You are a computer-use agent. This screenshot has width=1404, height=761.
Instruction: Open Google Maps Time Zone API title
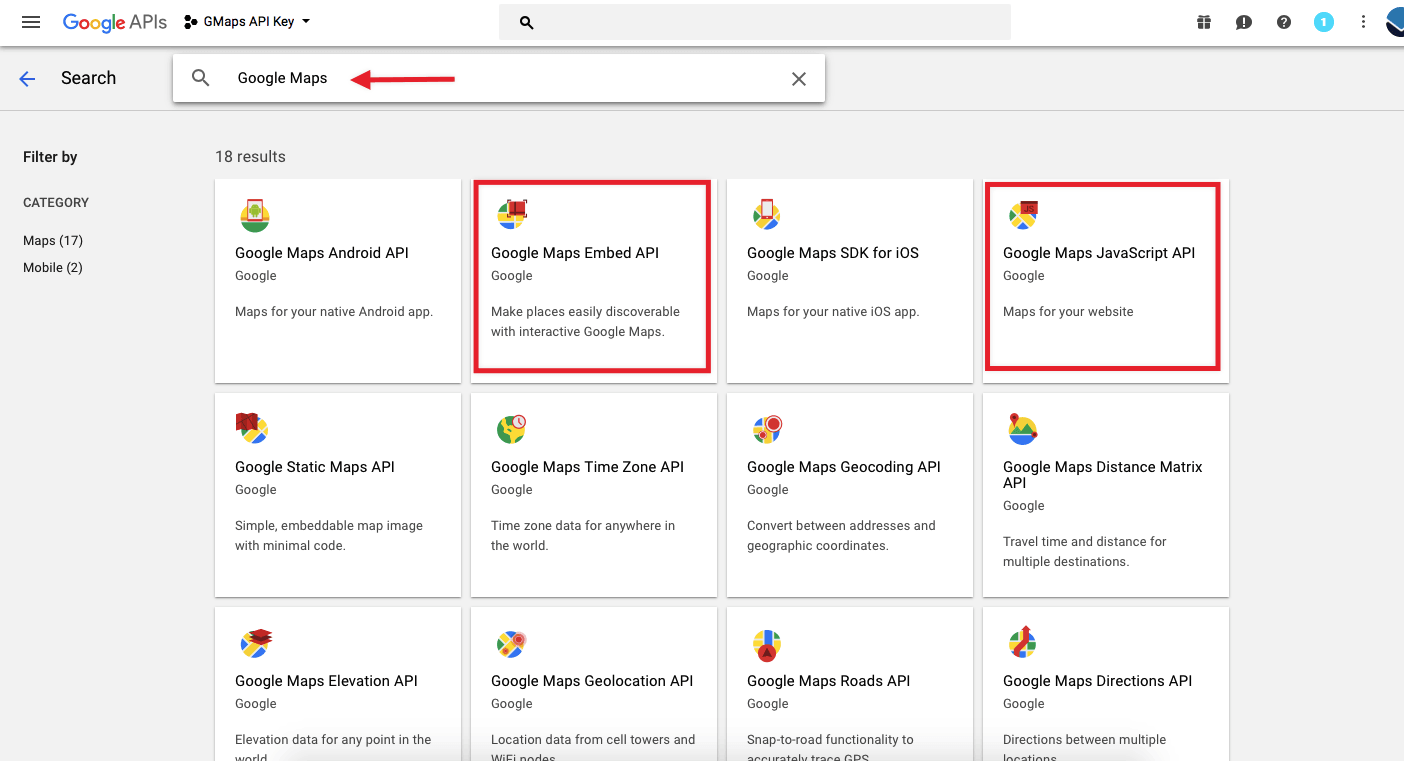[588, 467]
